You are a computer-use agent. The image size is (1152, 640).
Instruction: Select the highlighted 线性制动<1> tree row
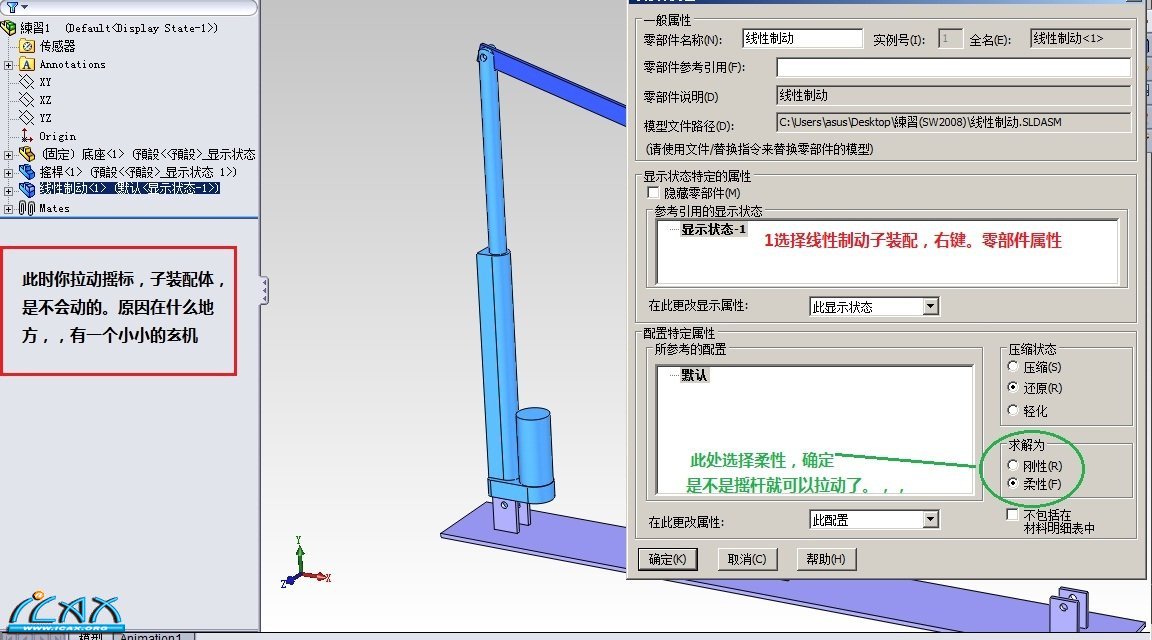click(x=129, y=189)
